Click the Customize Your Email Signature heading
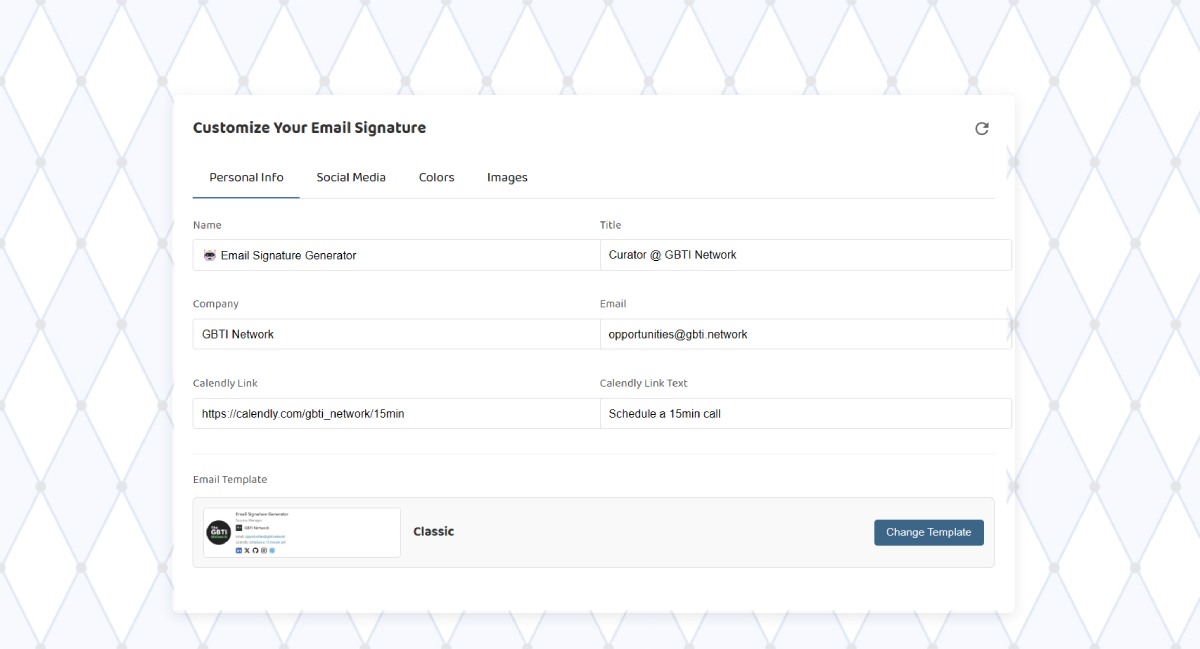Viewport: 1200px width, 649px height. [x=309, y=128]
